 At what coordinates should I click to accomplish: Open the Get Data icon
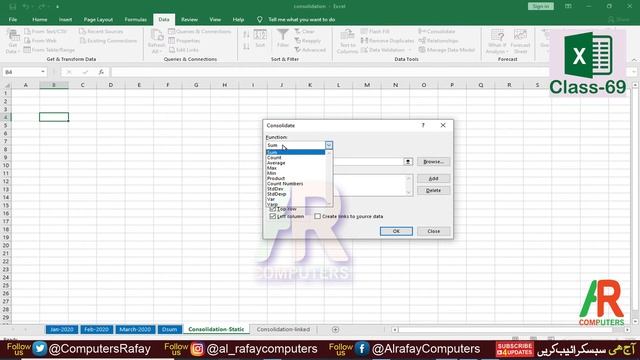(13, 41)
